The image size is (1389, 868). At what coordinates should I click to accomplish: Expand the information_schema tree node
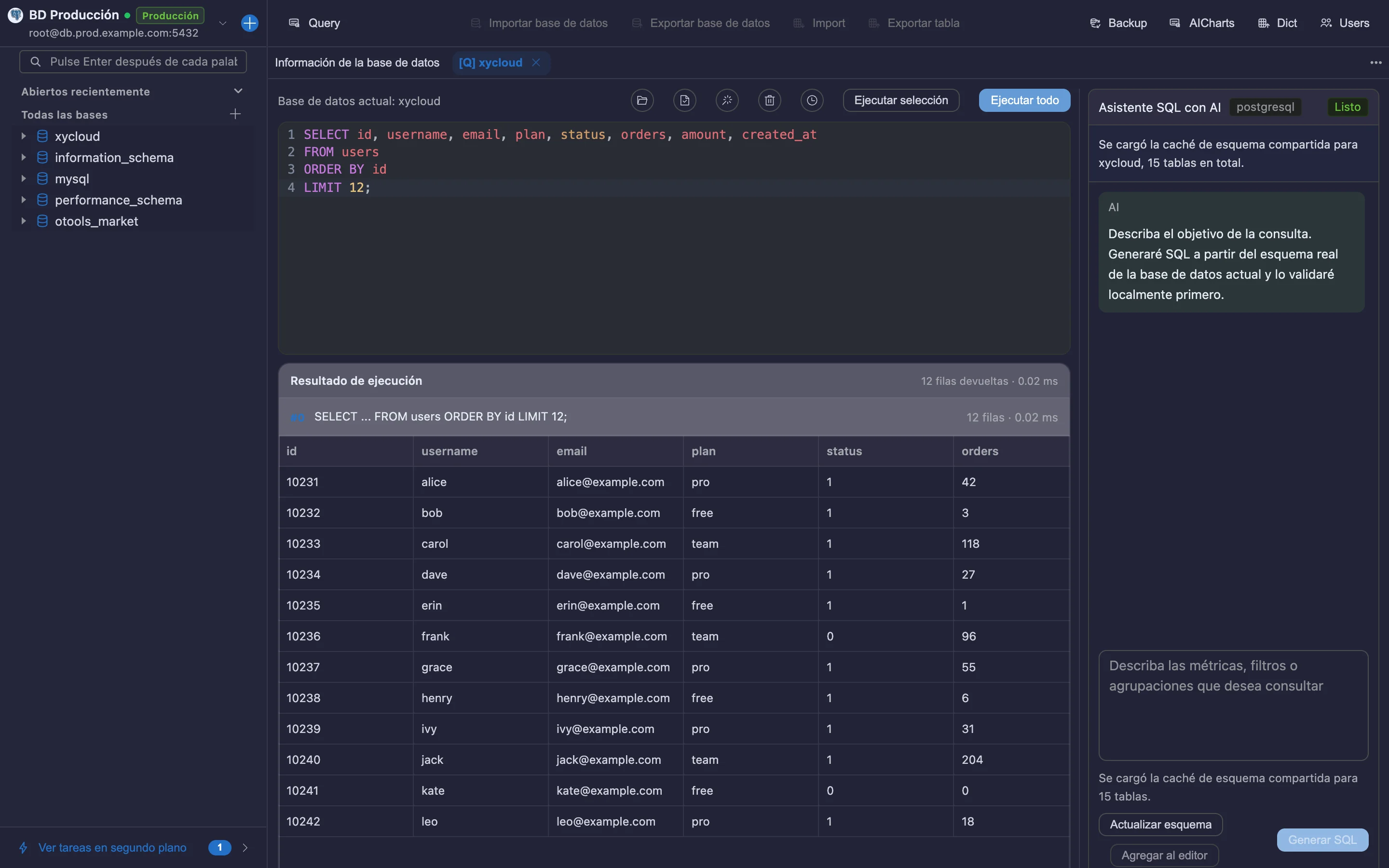(24, 157)
